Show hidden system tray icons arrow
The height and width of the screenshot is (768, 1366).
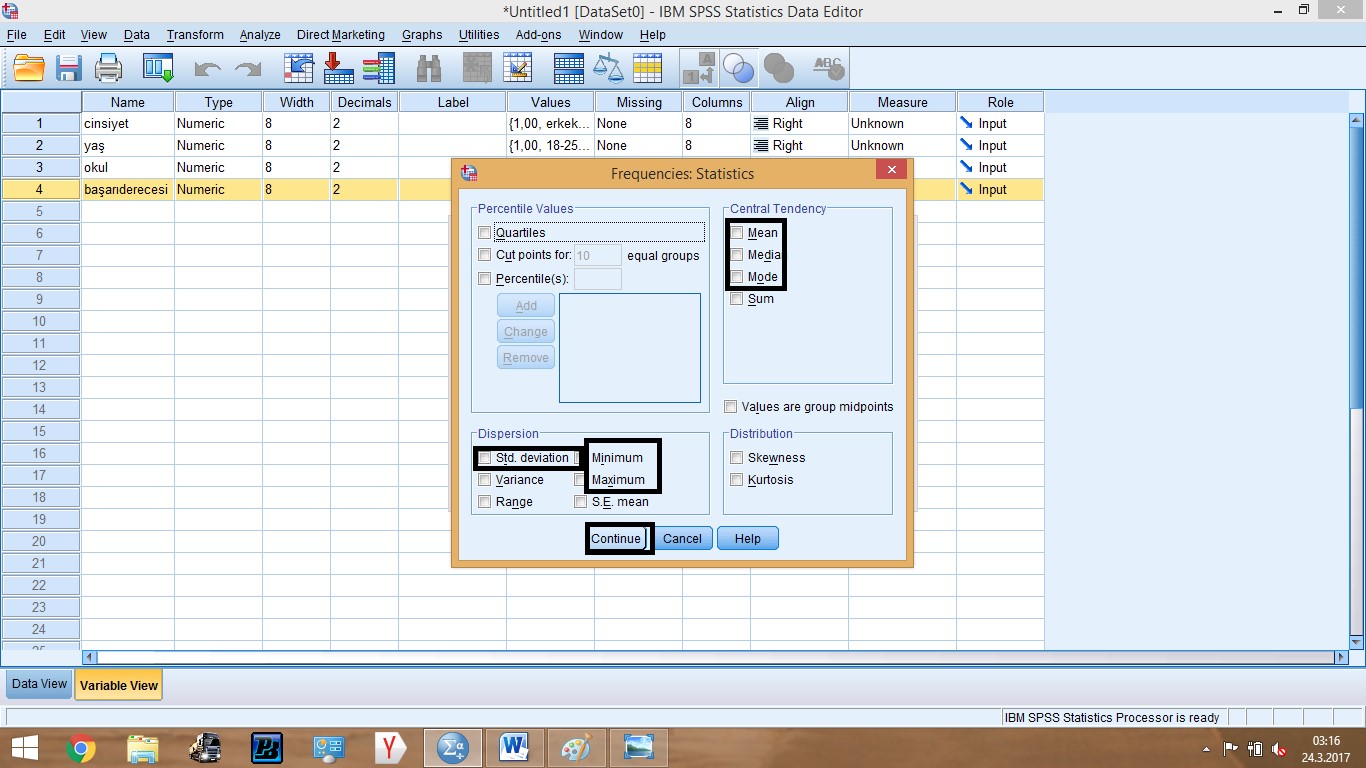(1207, 748)
